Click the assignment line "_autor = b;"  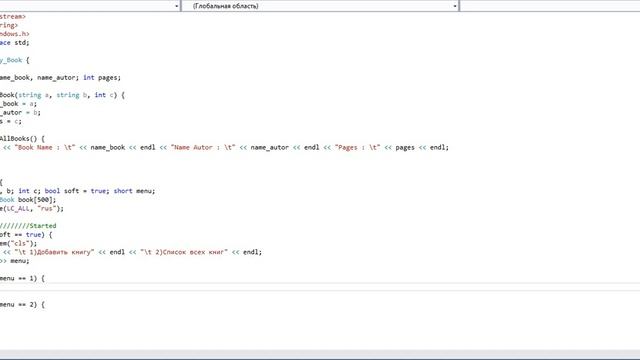[x=20, y=113]
